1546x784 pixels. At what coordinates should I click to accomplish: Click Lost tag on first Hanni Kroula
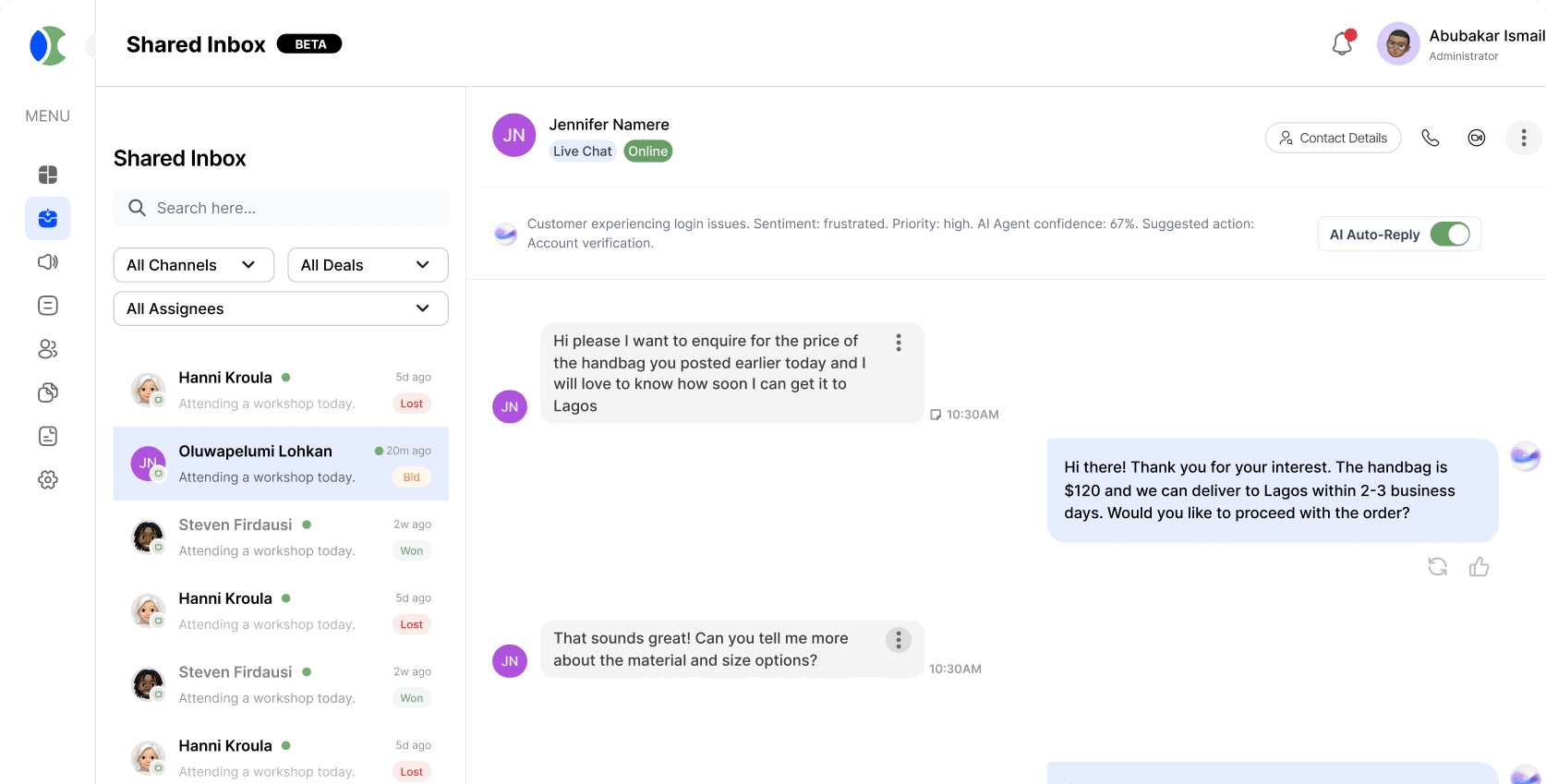click(412, 404)
